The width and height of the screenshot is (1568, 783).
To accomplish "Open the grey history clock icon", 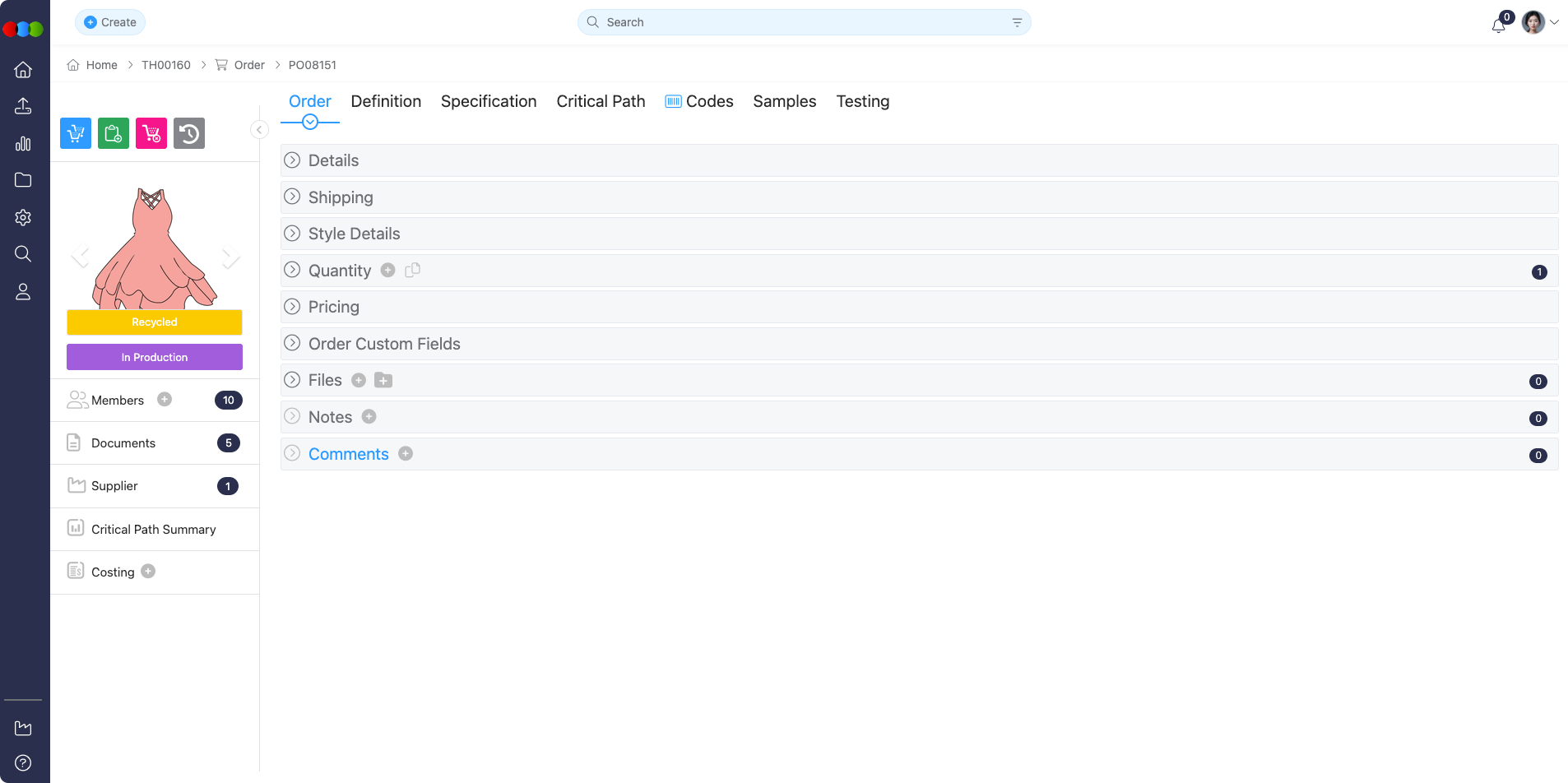I will (189, 133).
